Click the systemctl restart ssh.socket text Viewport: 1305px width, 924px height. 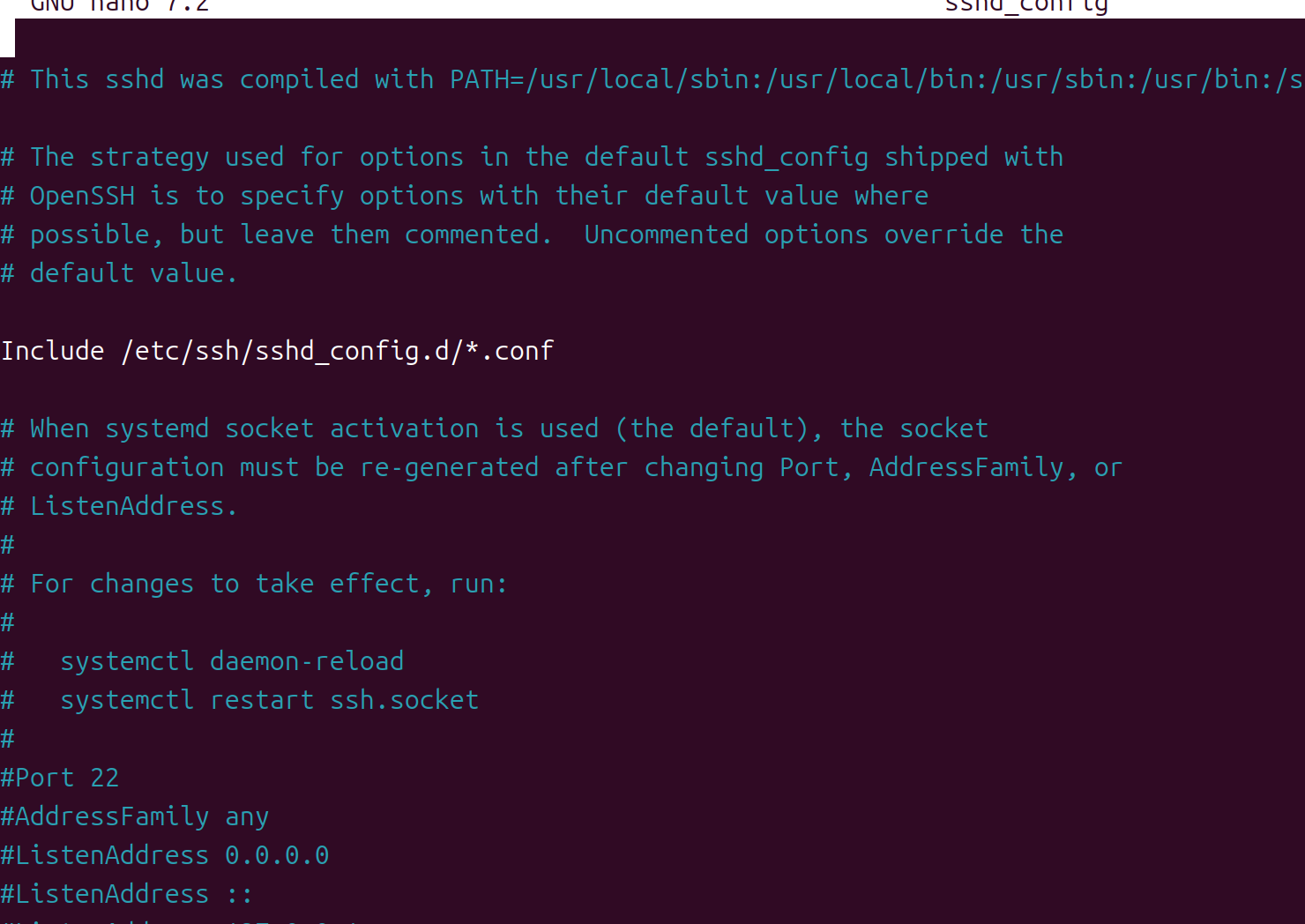(269, 700)
